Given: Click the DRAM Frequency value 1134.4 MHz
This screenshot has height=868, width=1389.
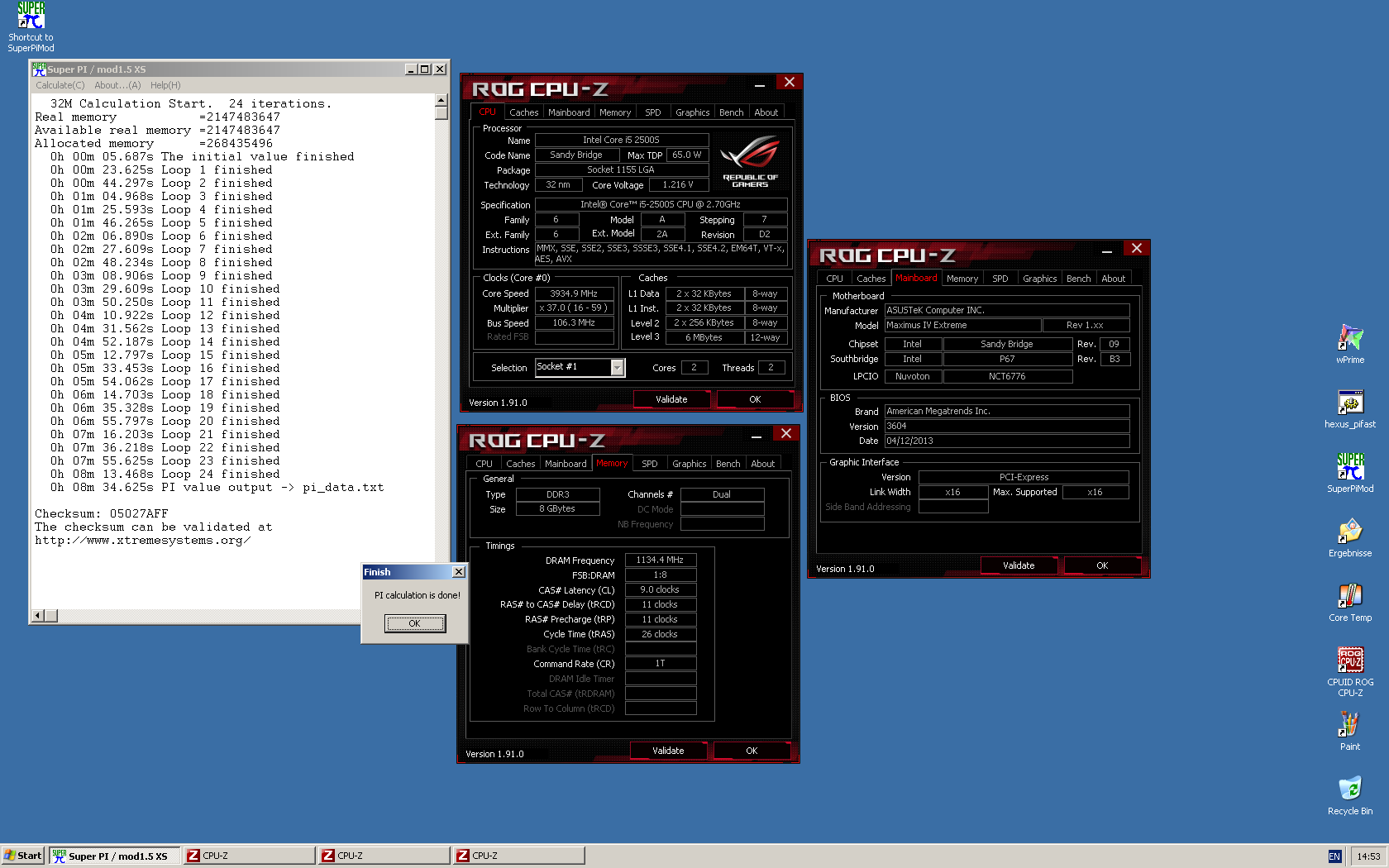Looking at the screenshot, I should click(x=660, y=560).
